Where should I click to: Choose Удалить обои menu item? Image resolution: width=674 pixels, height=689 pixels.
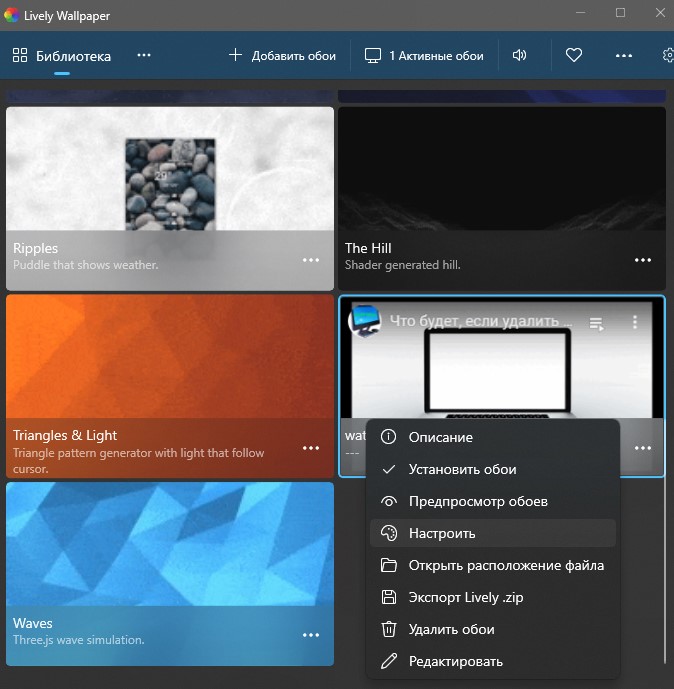pos(493,630)
